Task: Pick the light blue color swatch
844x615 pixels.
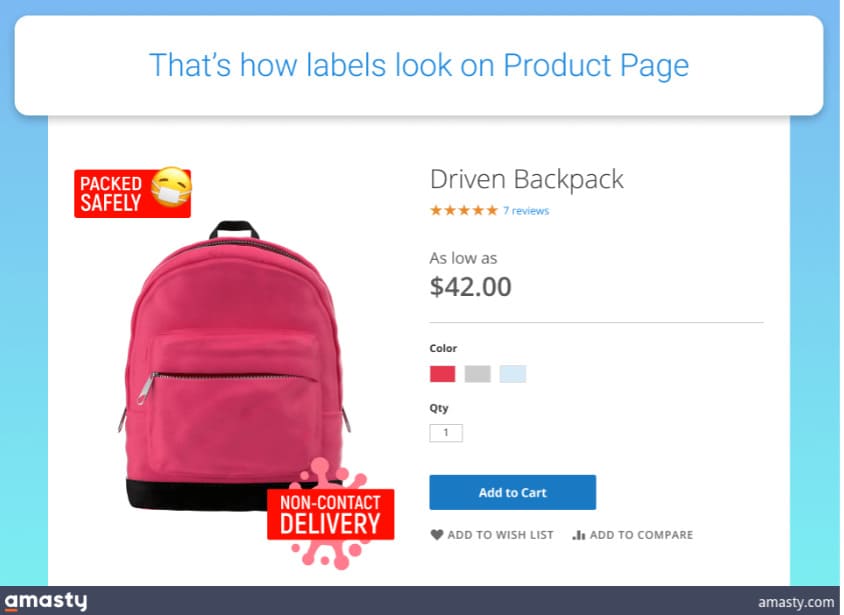Action: coord(512,373)
